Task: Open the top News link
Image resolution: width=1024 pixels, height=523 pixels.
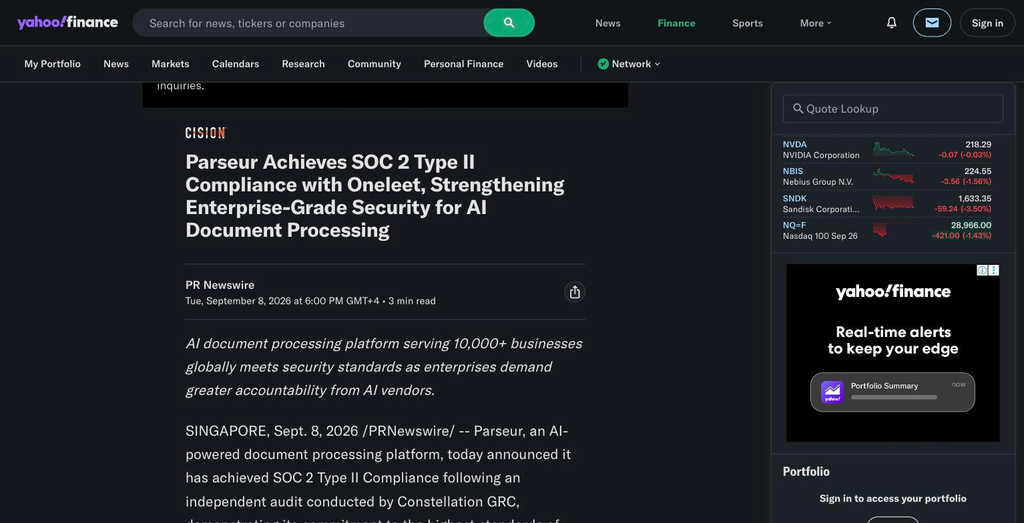Action: click(607, 23)
